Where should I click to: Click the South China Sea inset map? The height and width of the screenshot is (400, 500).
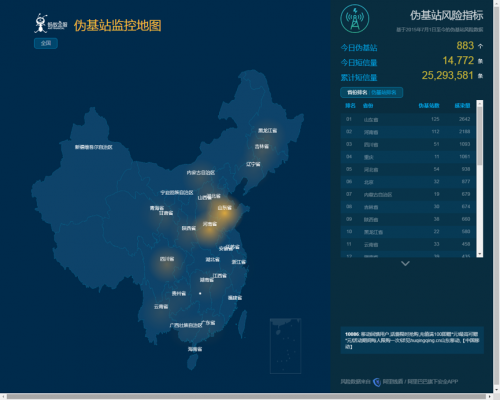[x=286, y=346]
